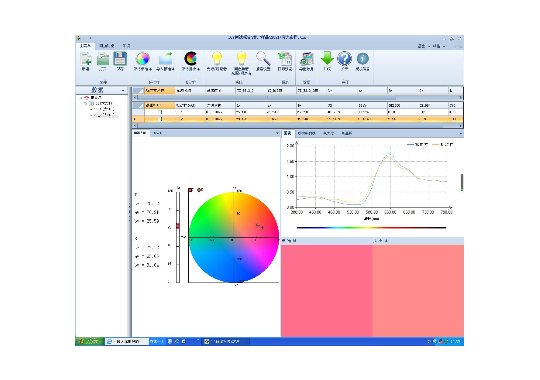This screenshot has height=380, width=540.
Task: Click the round legend marker above color wheel
Action: (x=200, y=190)
